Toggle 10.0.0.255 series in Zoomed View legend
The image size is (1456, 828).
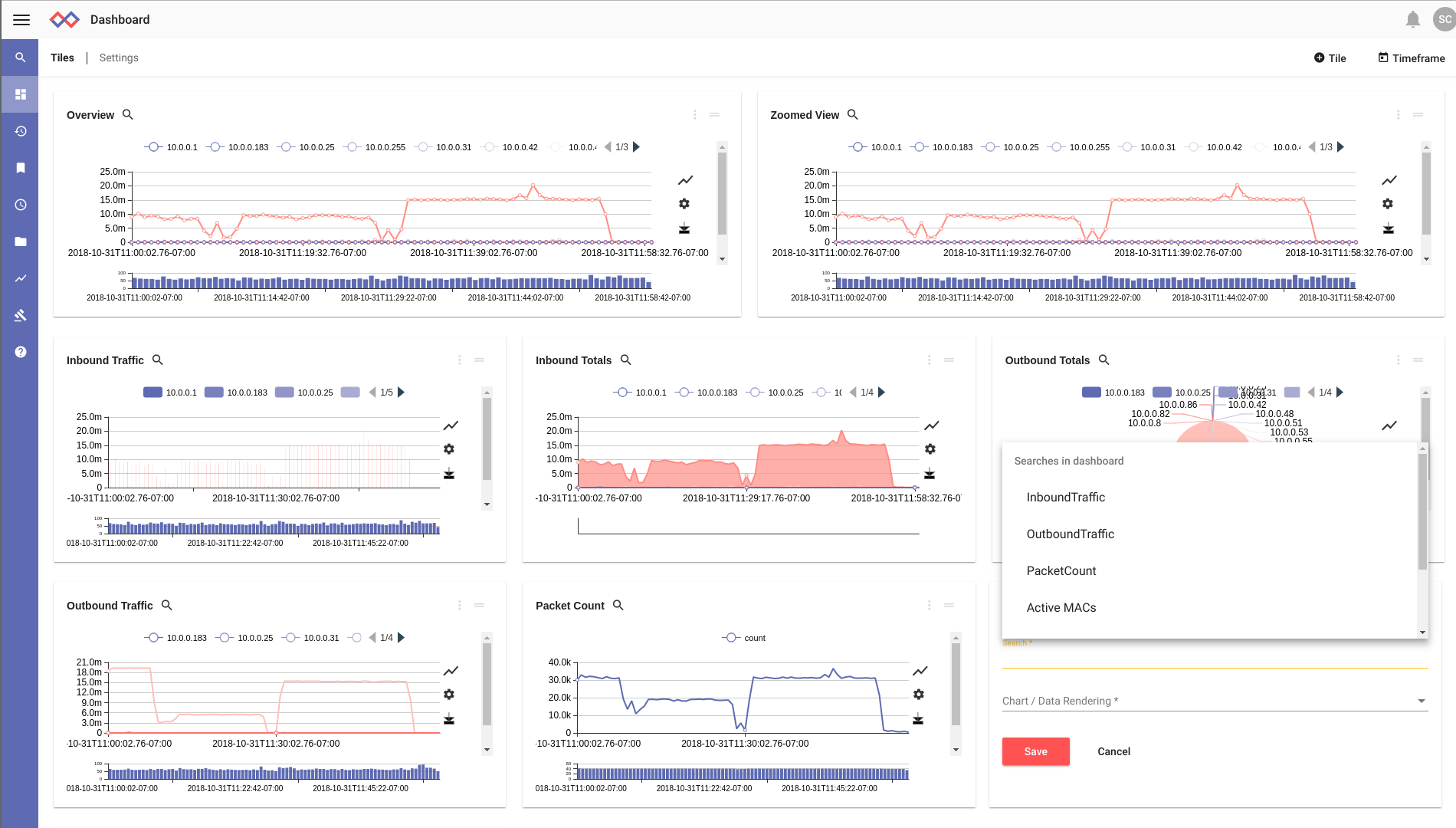click(x=1079, y=147)
